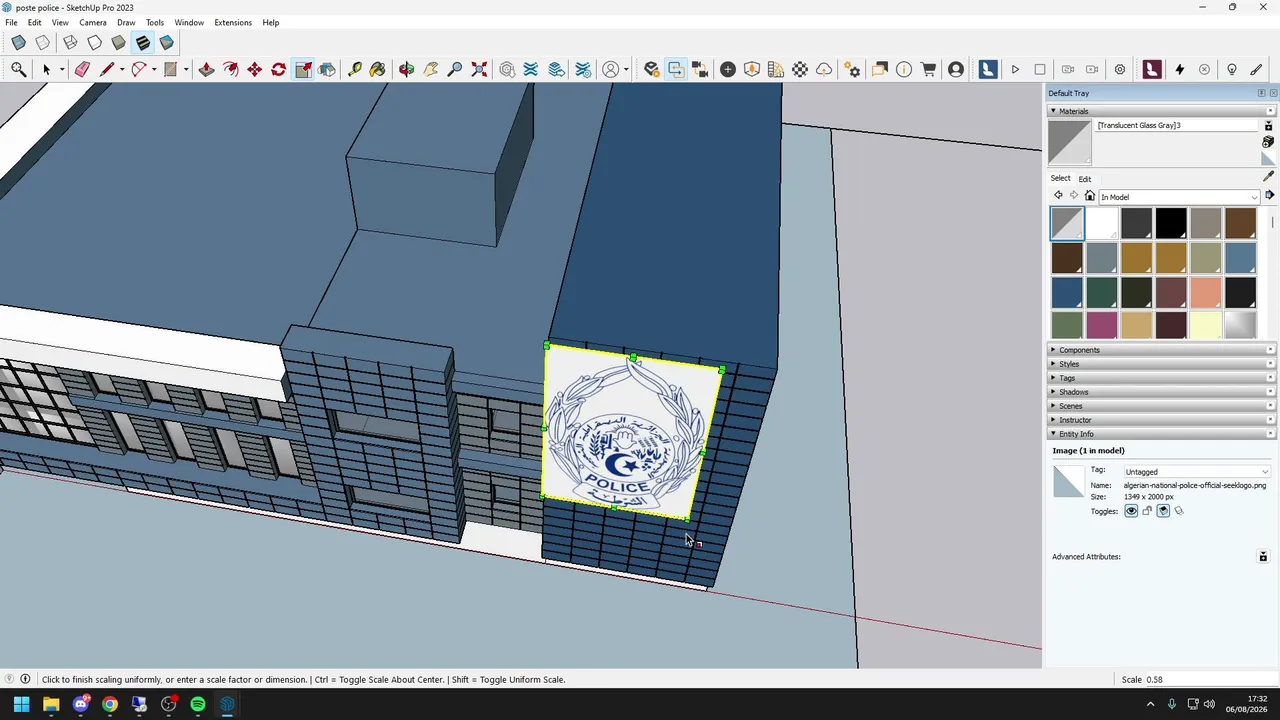This screenshot has width=1280, height=720.
Task: Collapse the Materials panel
Action: [1160, 111]
